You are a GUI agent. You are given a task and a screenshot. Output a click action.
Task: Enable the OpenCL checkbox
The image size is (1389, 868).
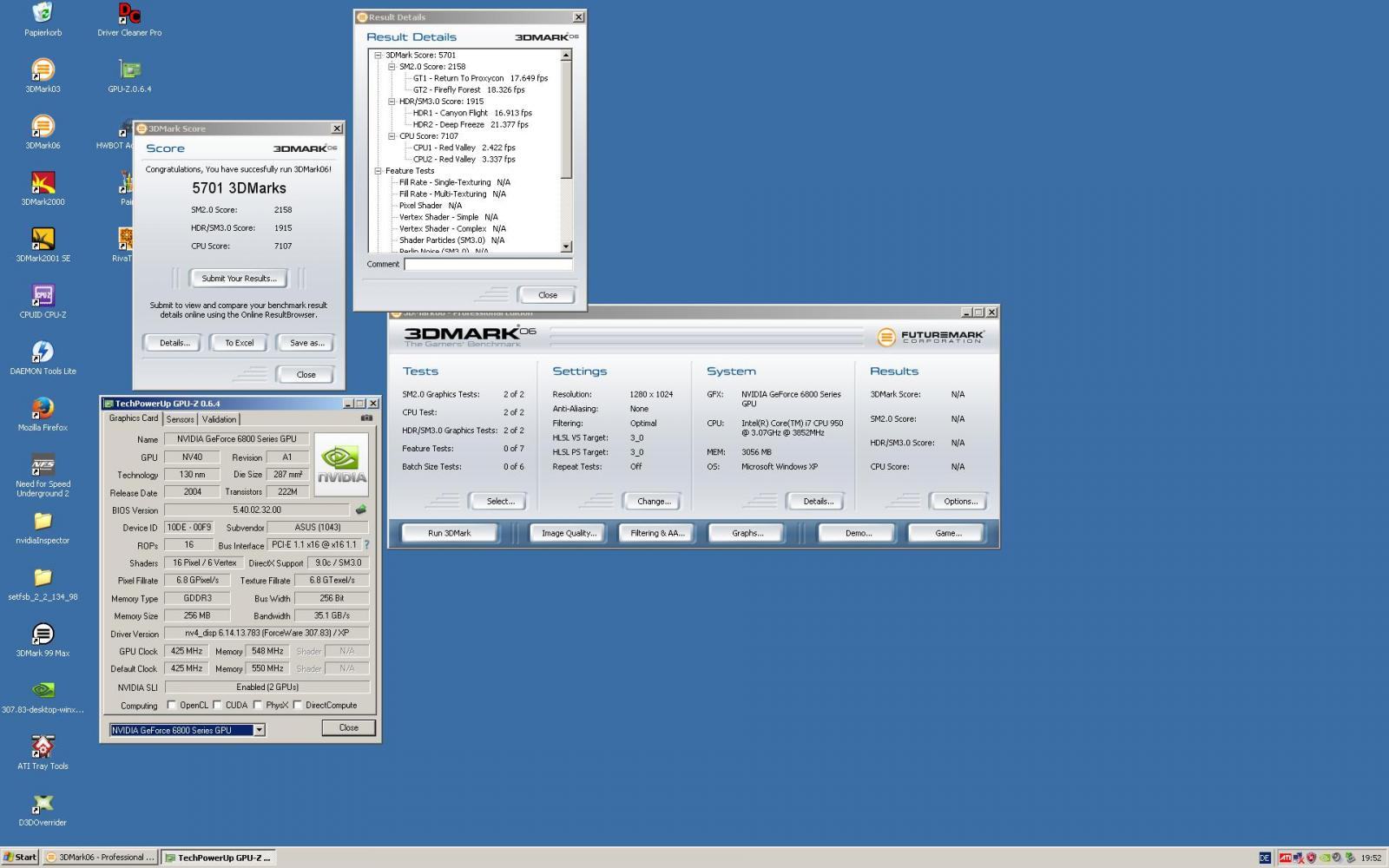click(x=171, y=705)
